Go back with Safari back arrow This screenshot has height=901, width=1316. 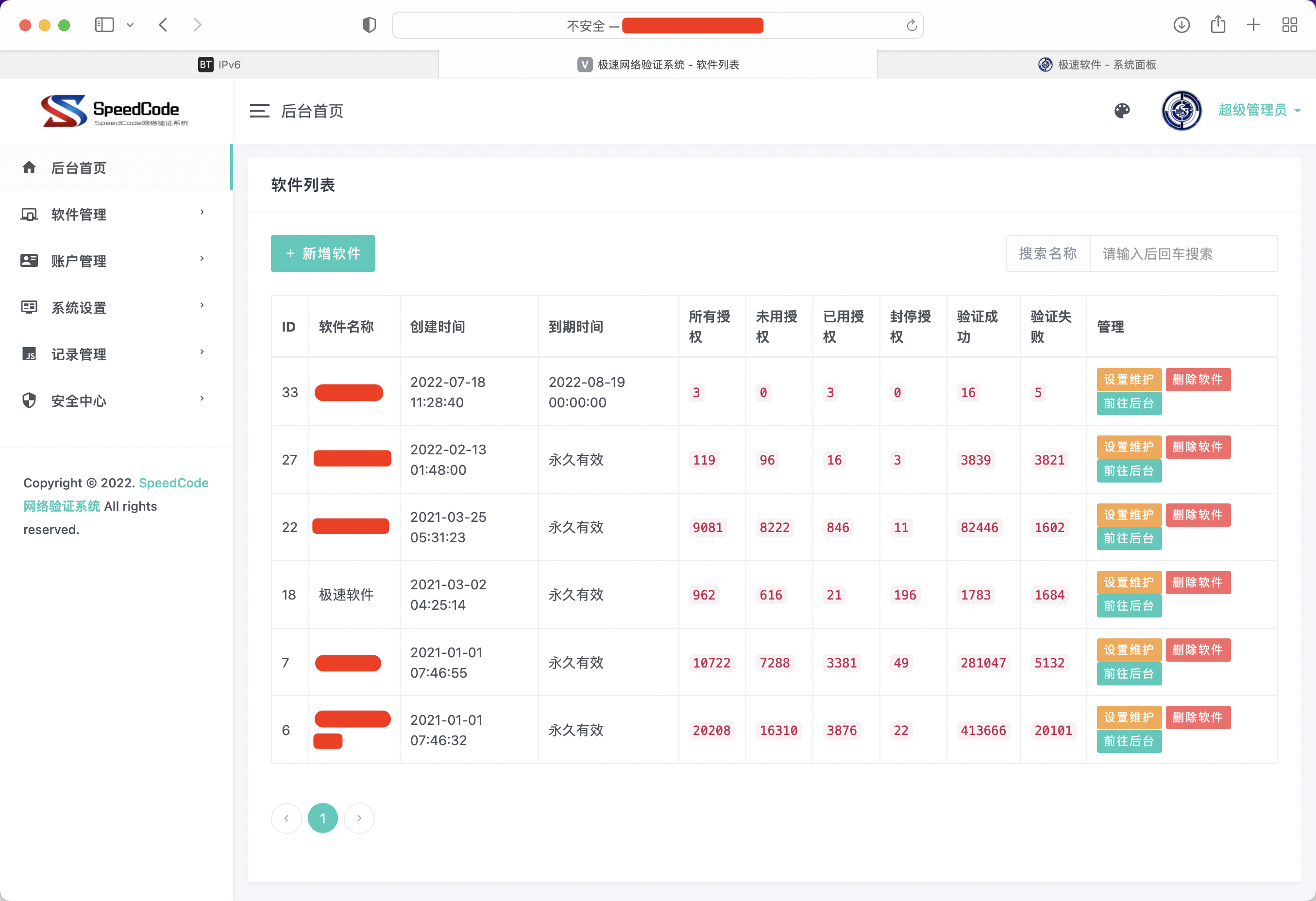(163, 25)
